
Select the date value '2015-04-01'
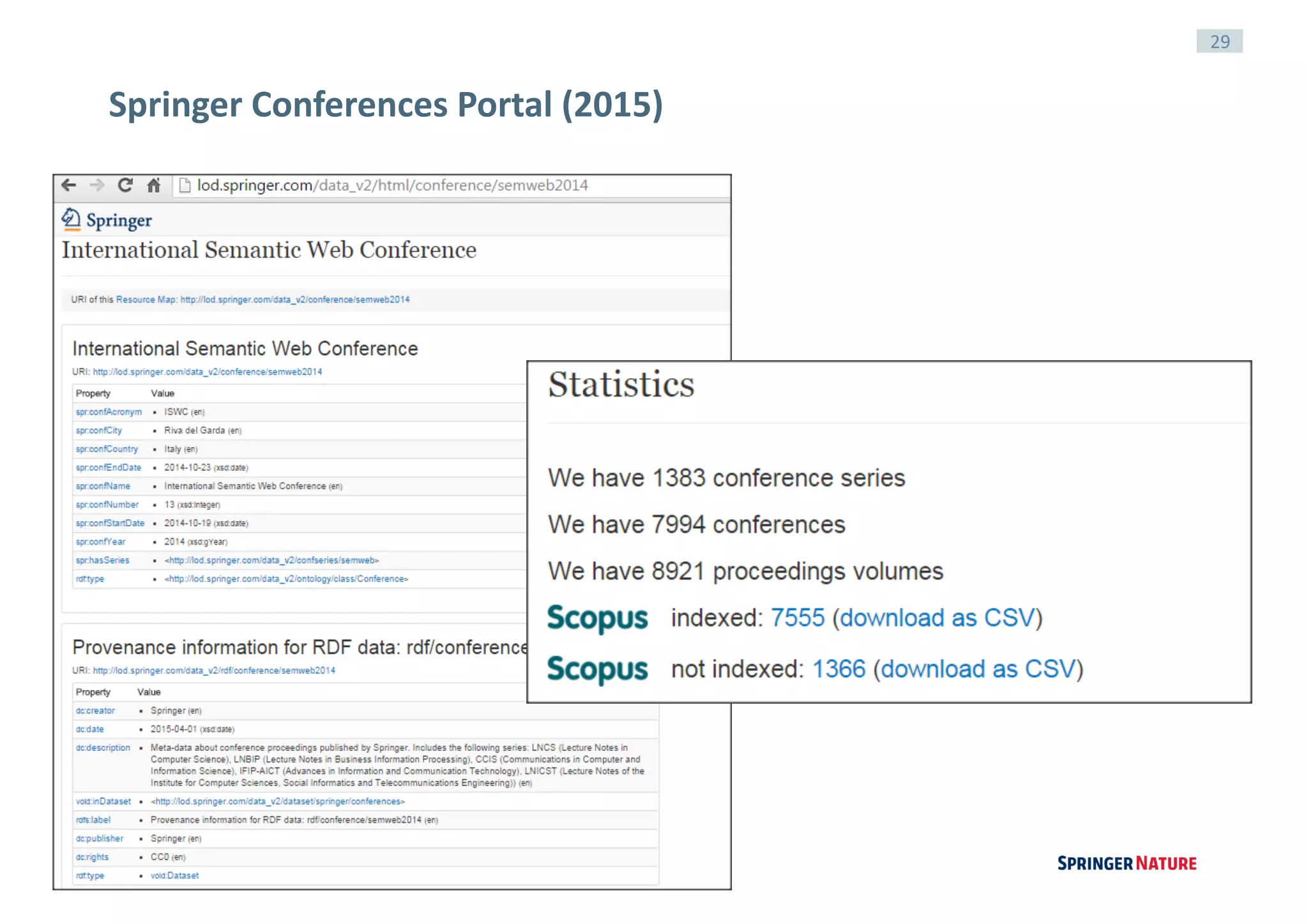174,729
